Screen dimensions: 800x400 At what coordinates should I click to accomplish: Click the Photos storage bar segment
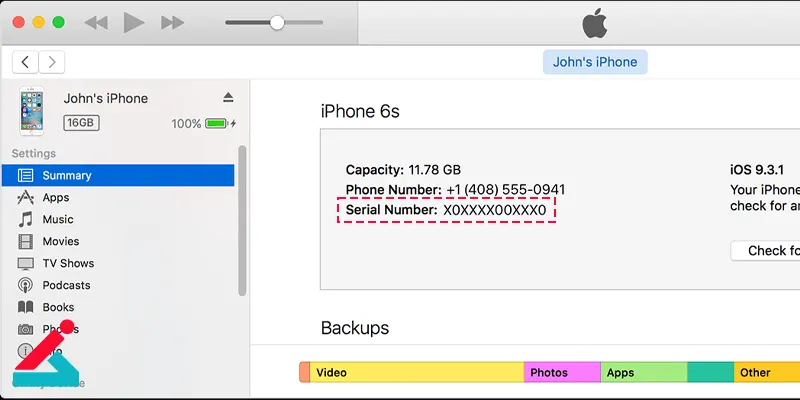click(562, 372)
